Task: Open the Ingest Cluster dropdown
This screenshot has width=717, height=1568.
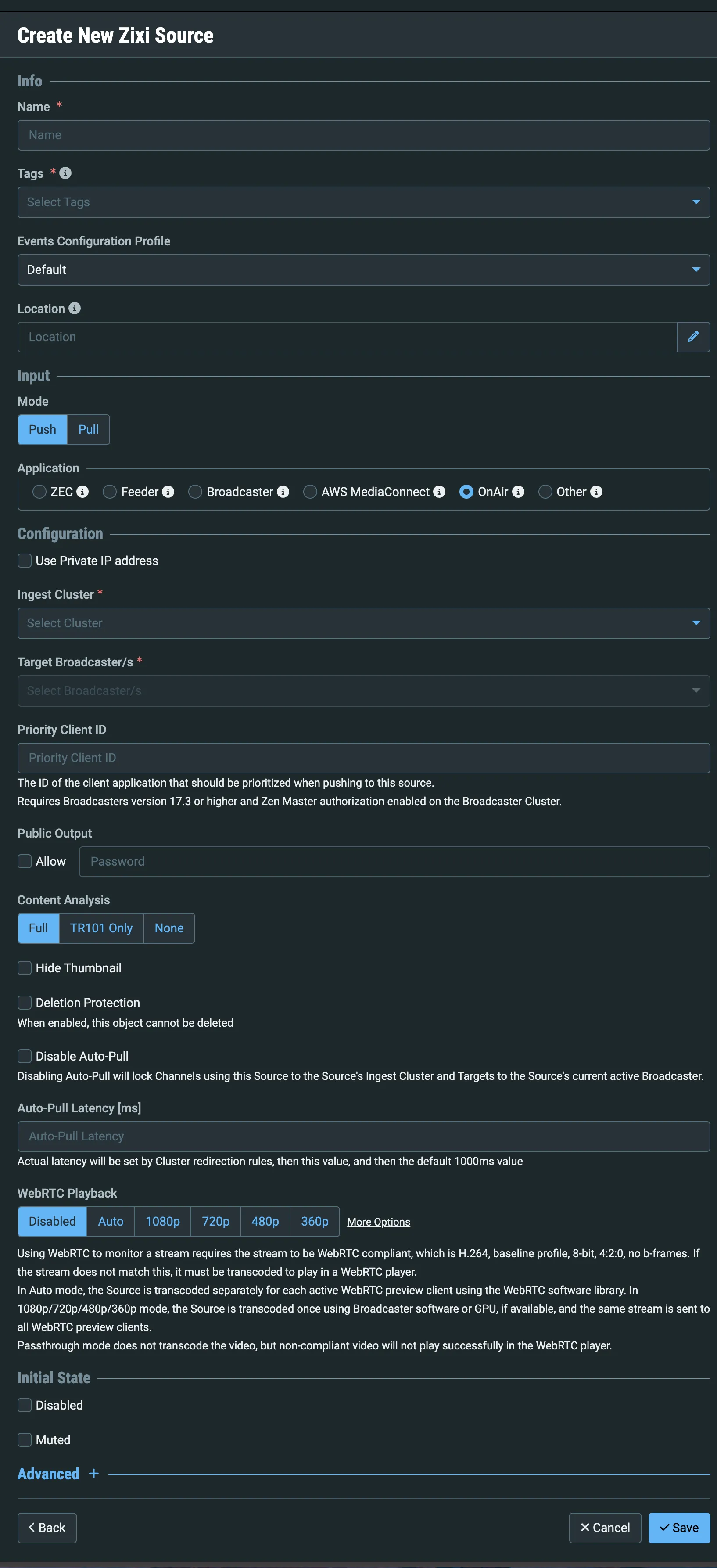Action: pos(363,623)
